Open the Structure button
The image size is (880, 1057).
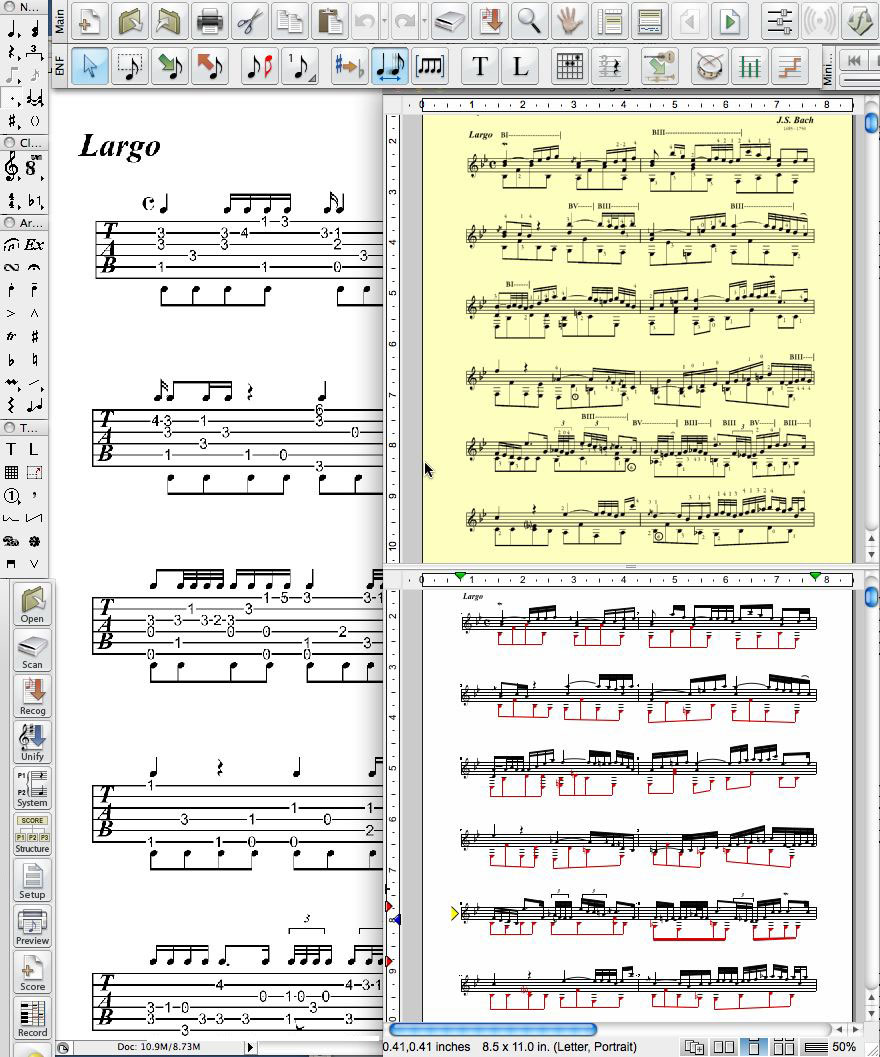[32, 835]
